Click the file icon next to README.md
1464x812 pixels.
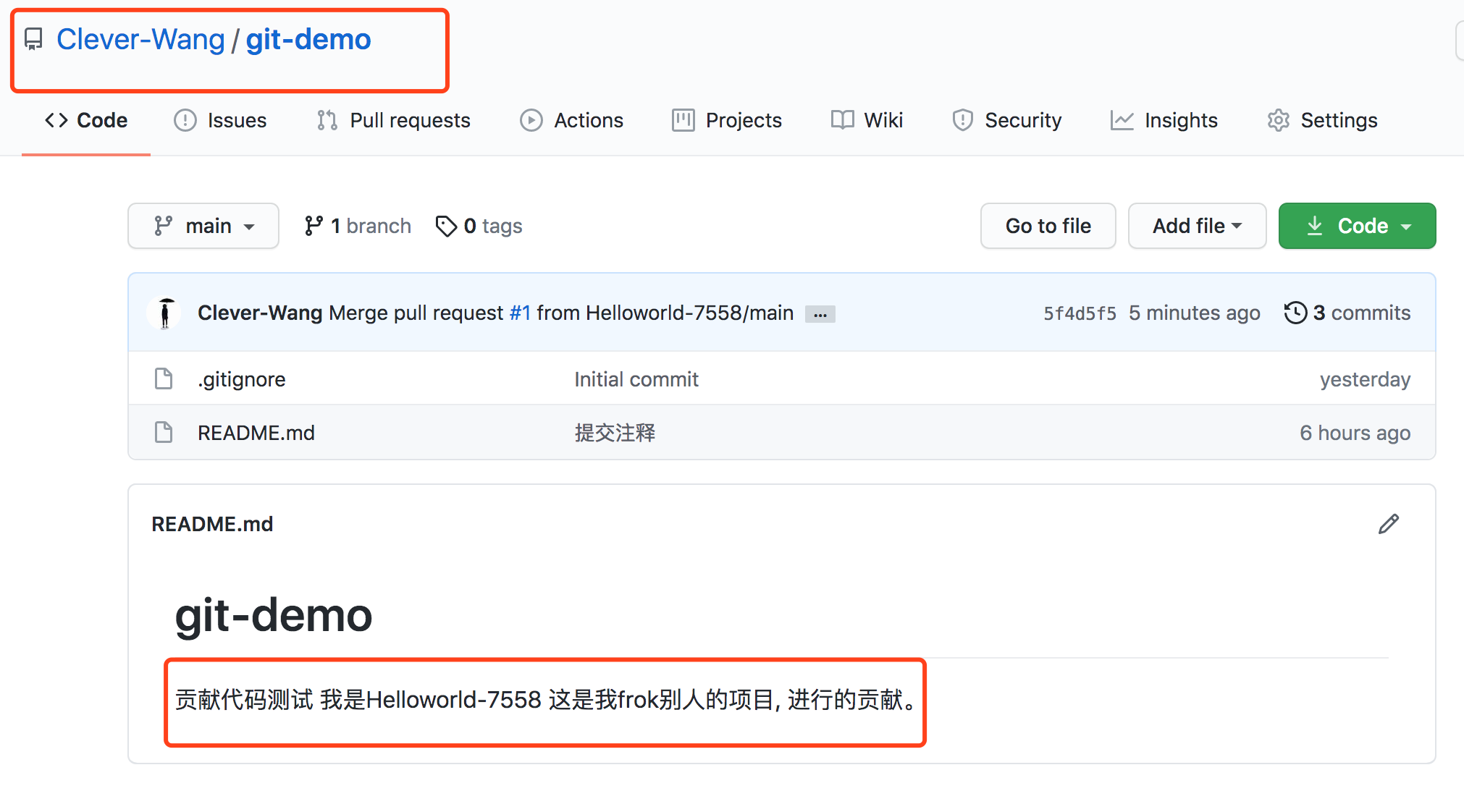click(x=164, y=432)
